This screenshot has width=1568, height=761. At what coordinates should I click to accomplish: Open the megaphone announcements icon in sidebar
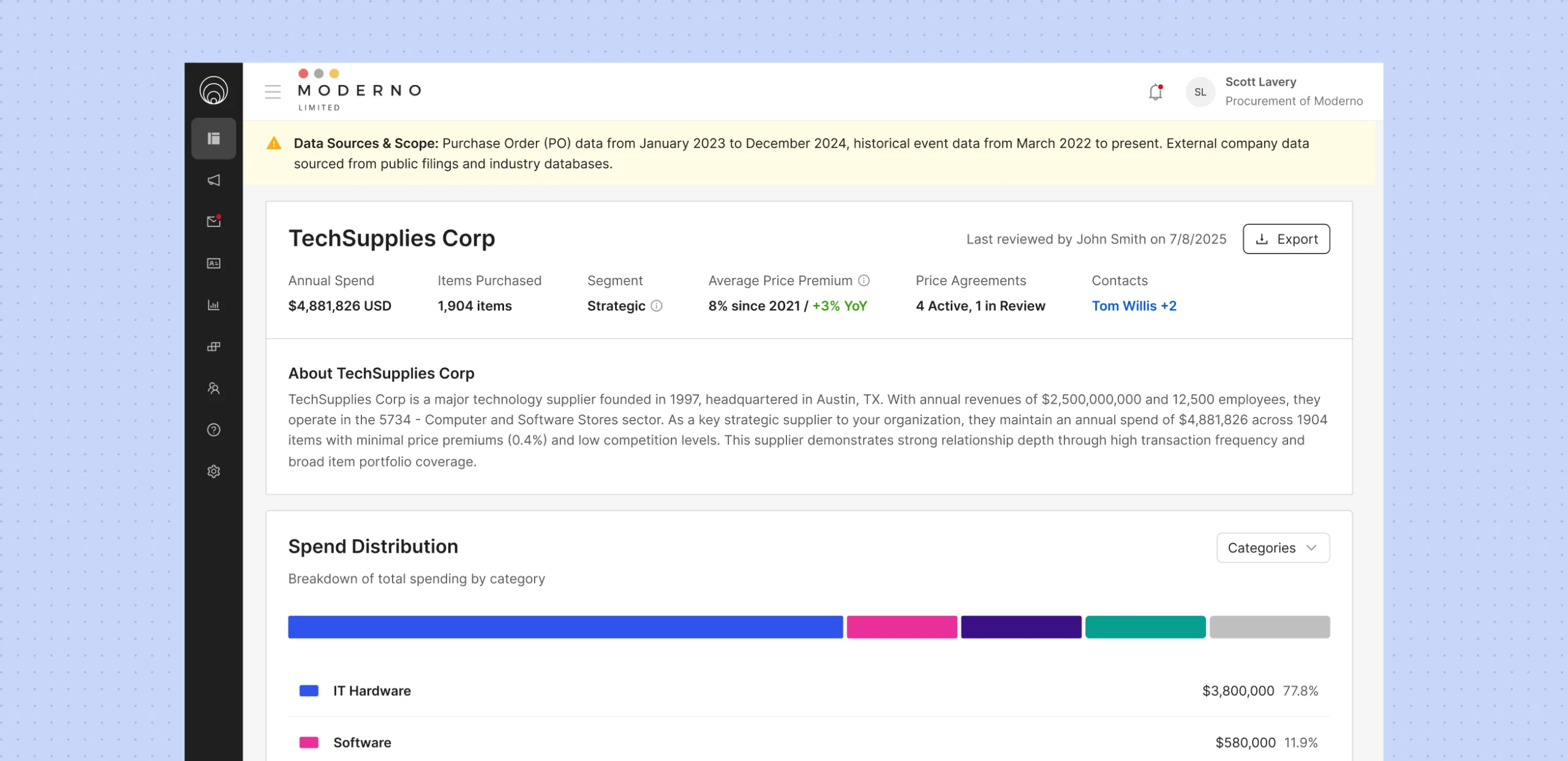coord(213,180)
